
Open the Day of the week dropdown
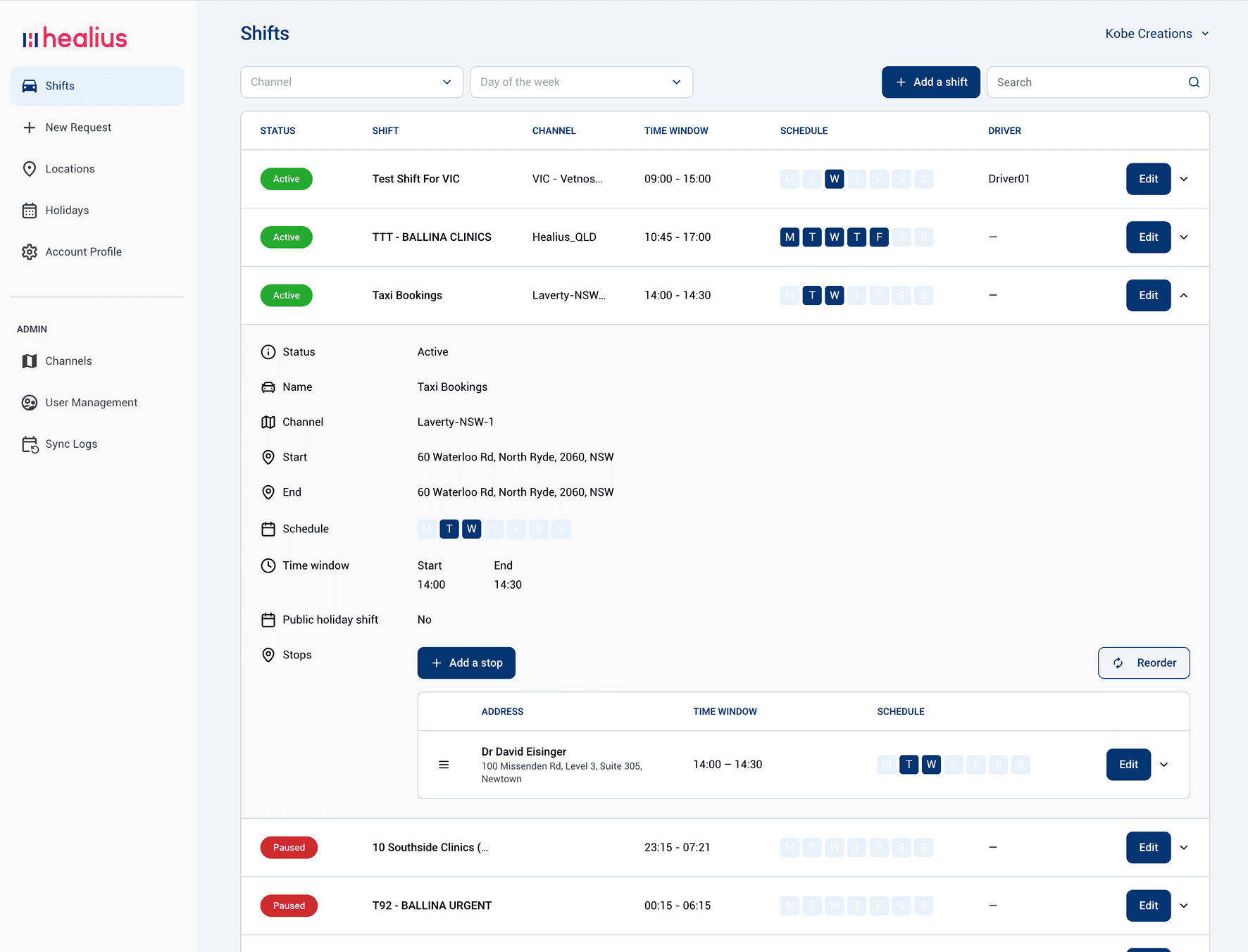(581, 82)
